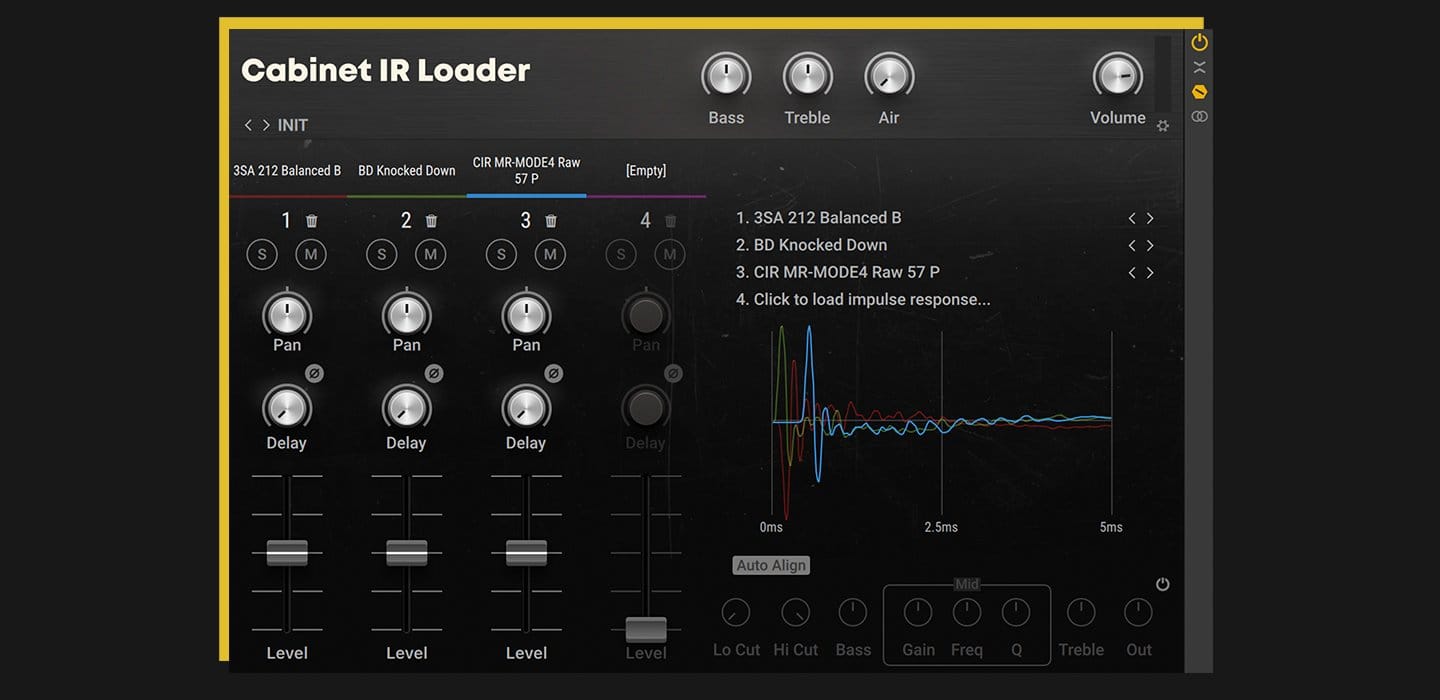Viewport: 1440px width, 700px height.
Task: Invert phase on channel 4
Action: [673, 373]
